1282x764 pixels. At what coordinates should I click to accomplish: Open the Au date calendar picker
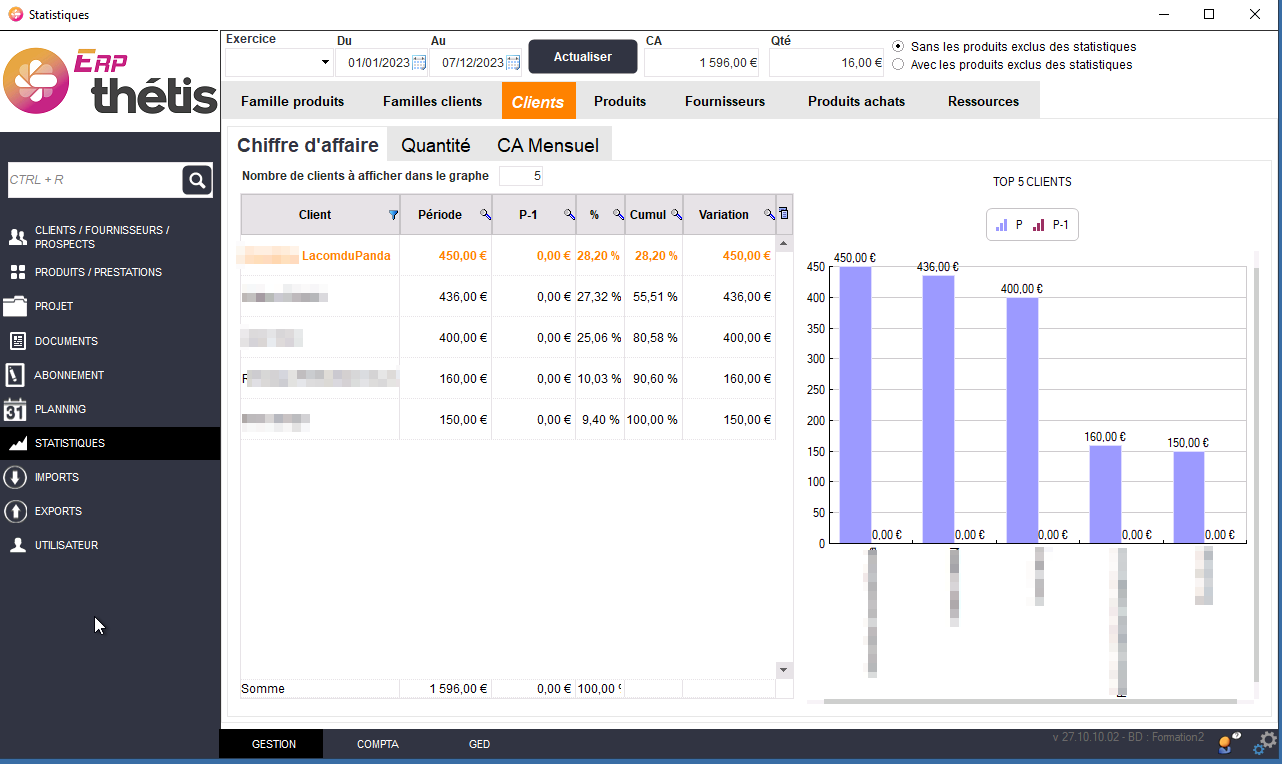point(513,63)
